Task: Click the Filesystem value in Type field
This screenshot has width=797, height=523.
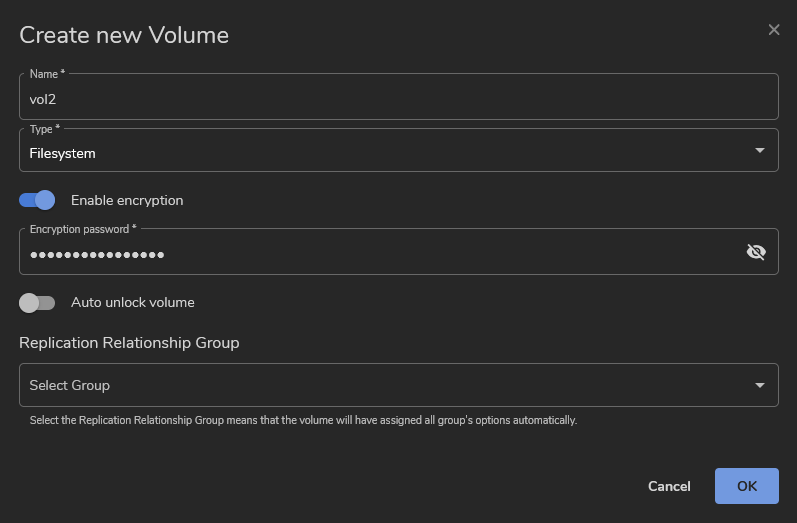Action: click(x=63, y=153)
